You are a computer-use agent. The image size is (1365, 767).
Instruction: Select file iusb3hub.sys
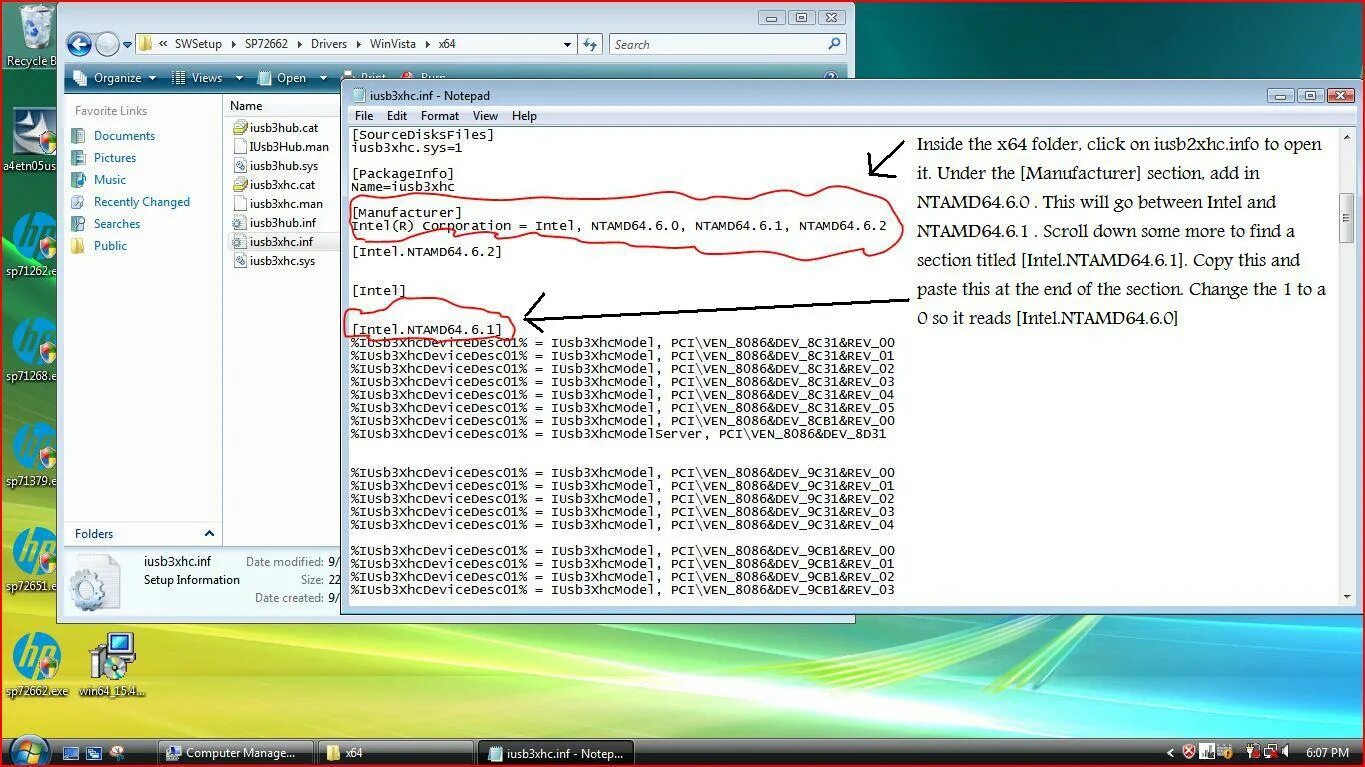coord(275,166)
